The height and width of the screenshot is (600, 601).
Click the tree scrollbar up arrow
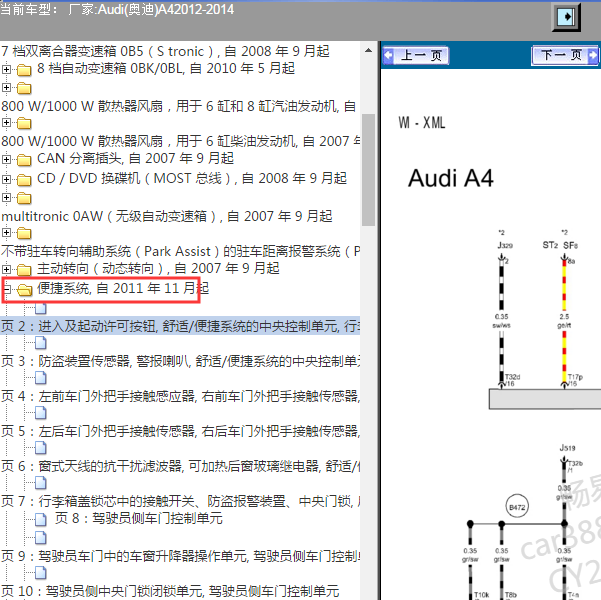pos(368,50)
